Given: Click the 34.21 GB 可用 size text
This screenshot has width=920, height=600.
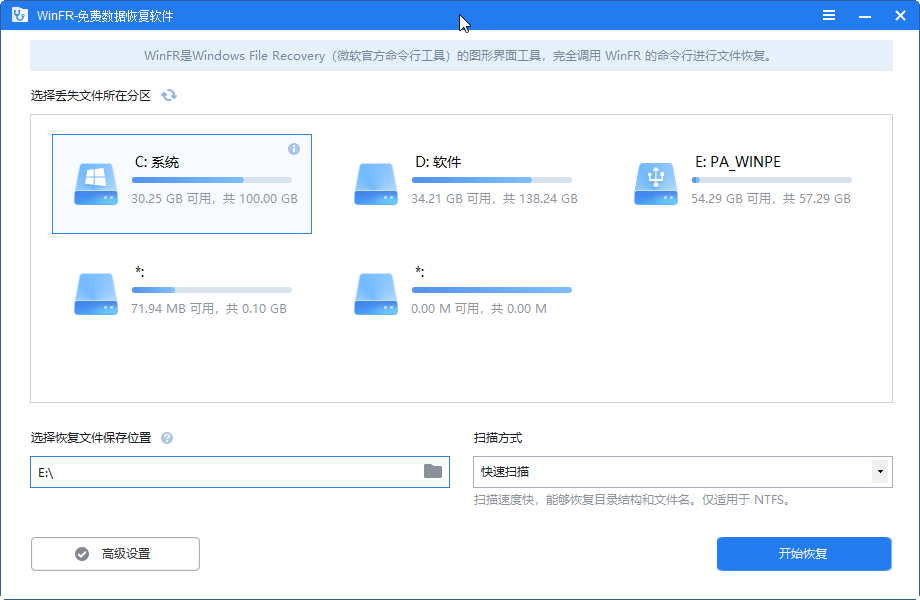Looking at the screenshot, I should coord(495,198).
